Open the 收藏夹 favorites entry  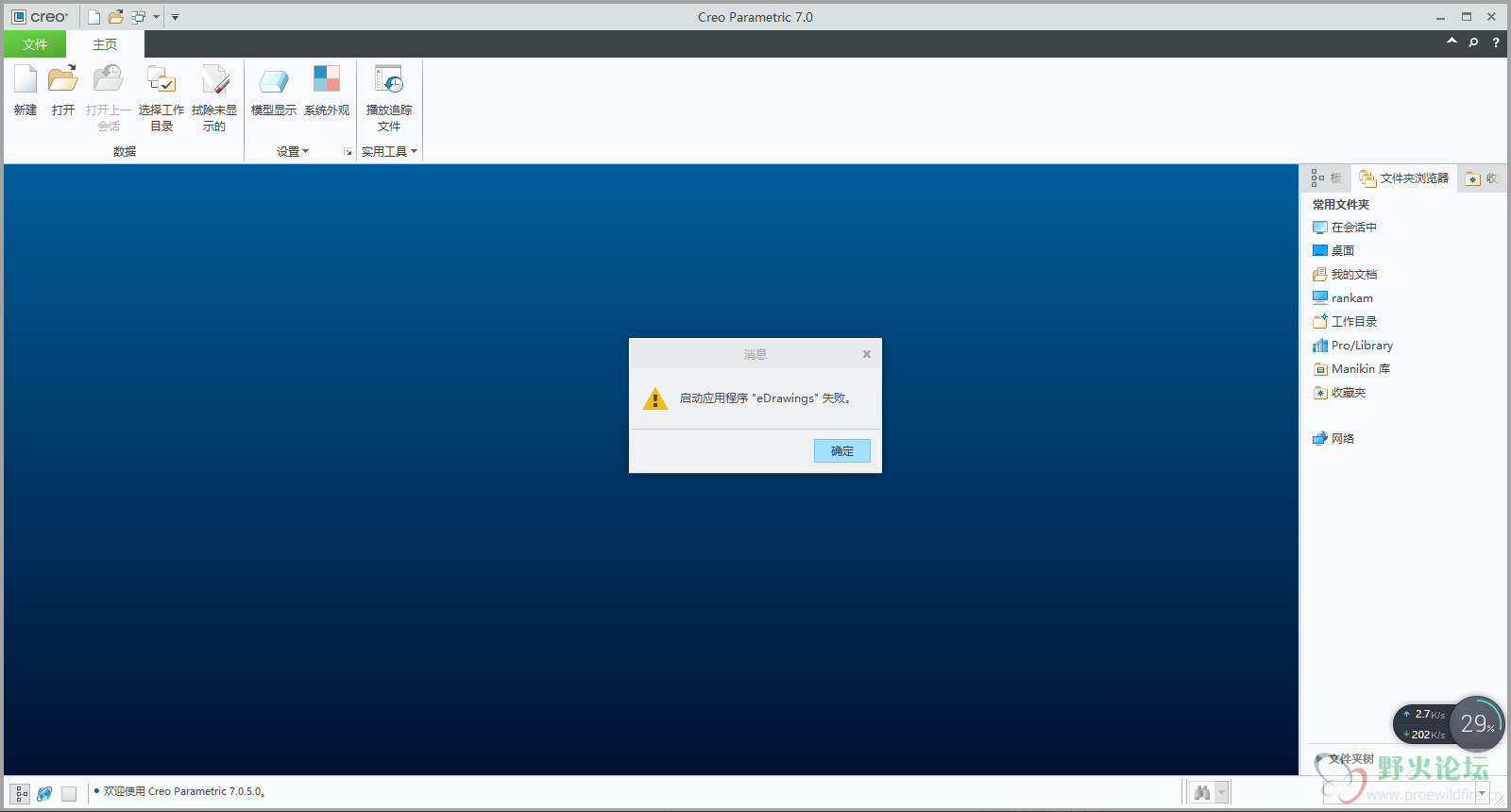1339,393
